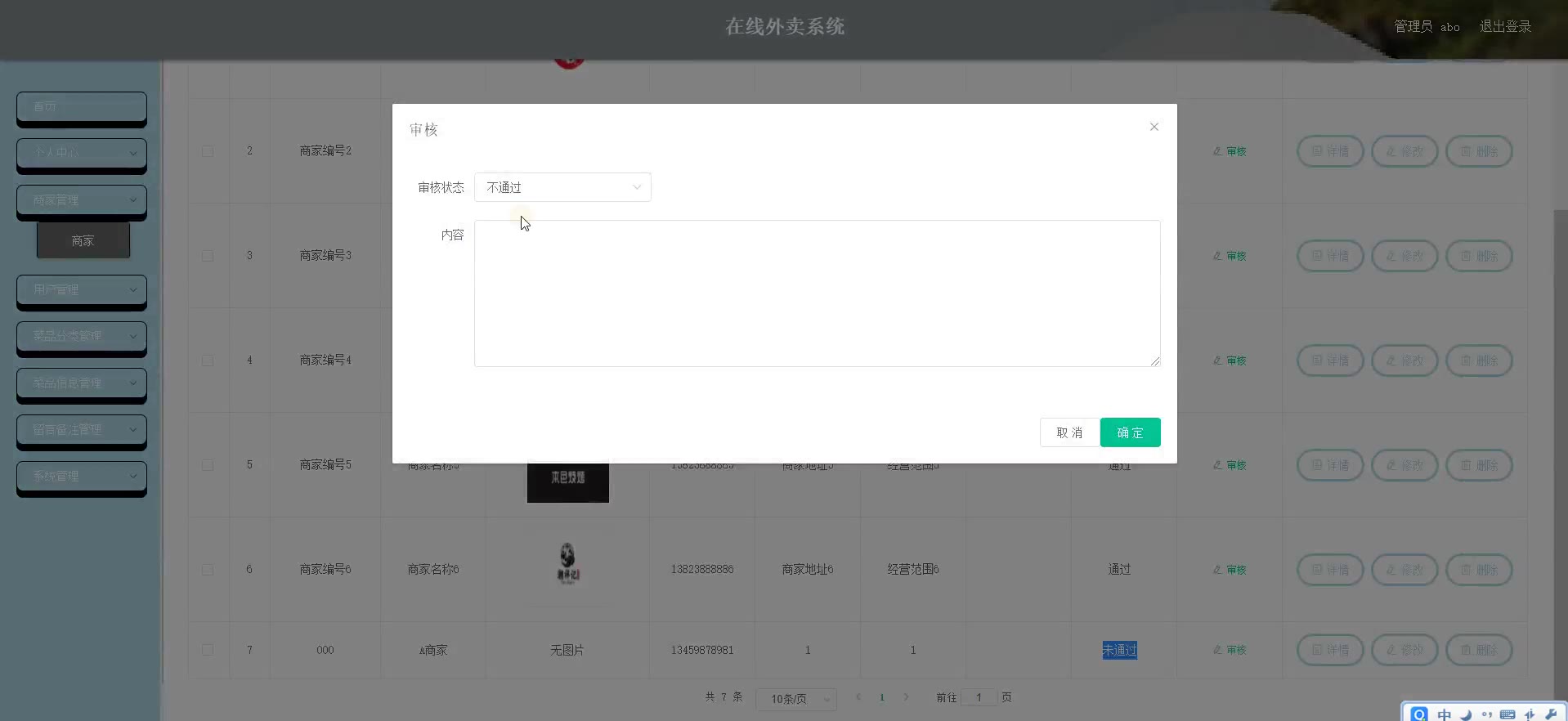Click 修改 for 商家编号3
1568x721 pixels.
(1404, 256)
